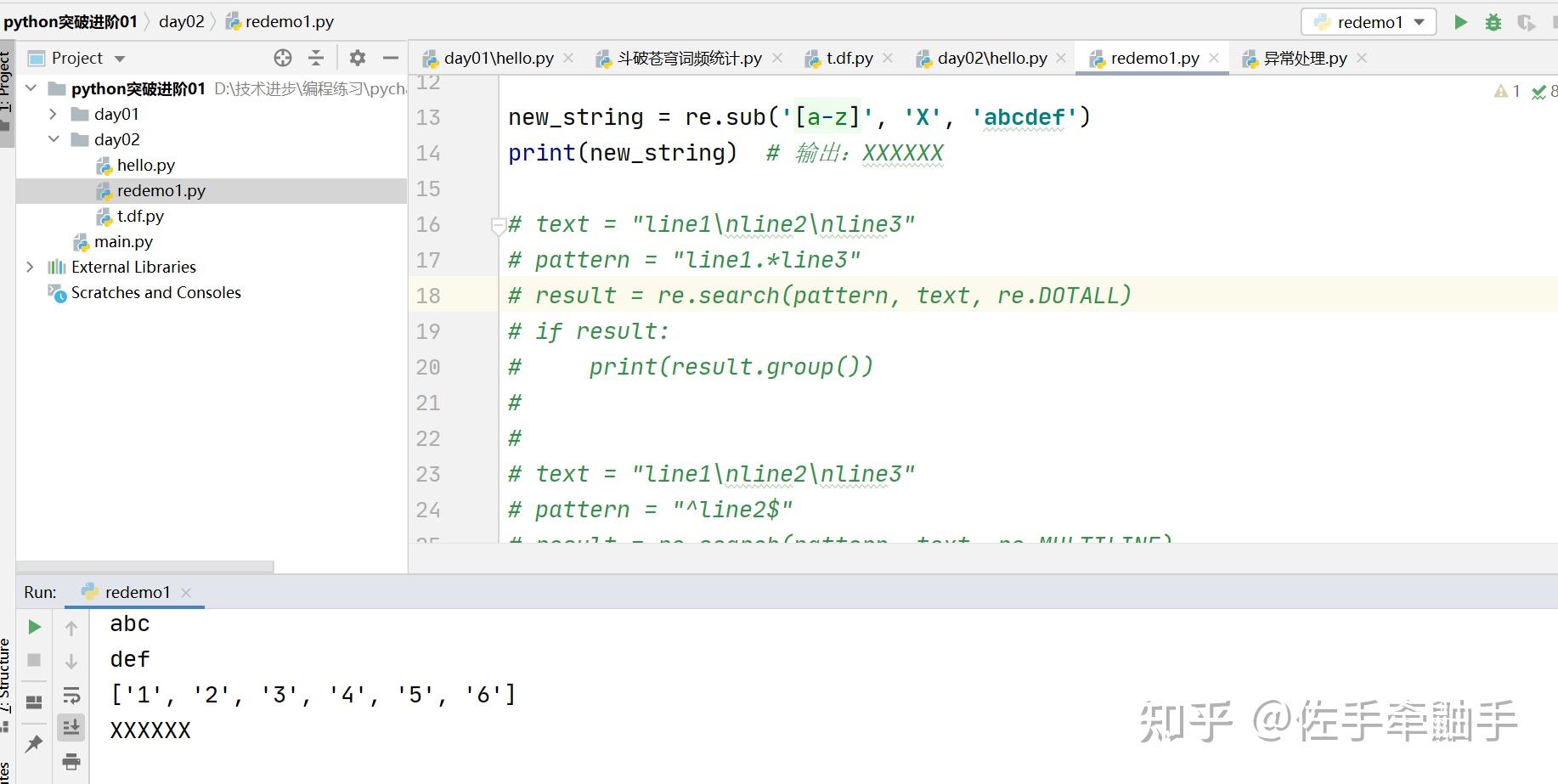This screenshot has height=784, width=1558.
Task: Click the ['1', '2', ...] list output
Action: pos(313,695)
